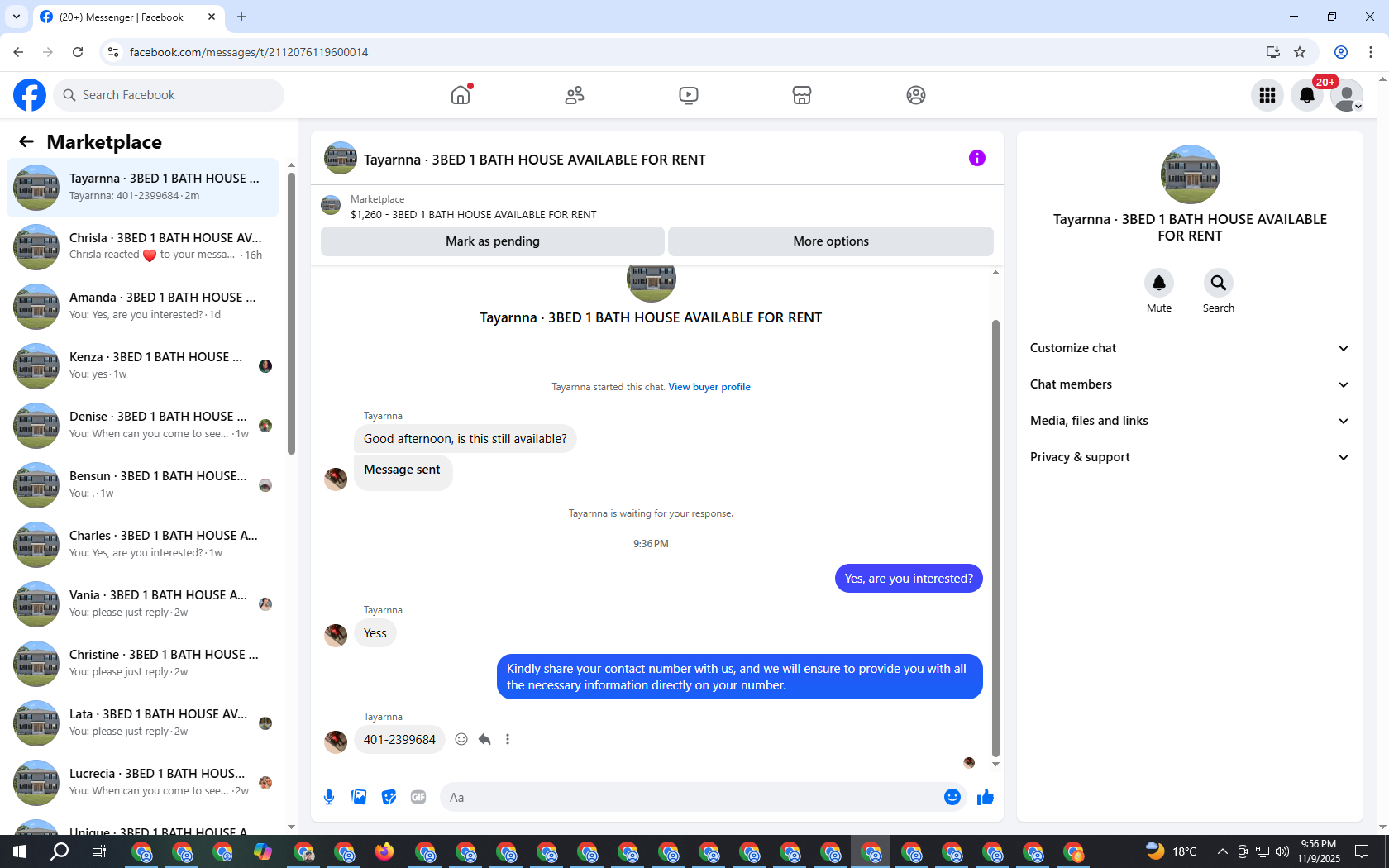Screen dimensions: 1389x868
Task: Attach a photo file icon
Action: point(359,797)
